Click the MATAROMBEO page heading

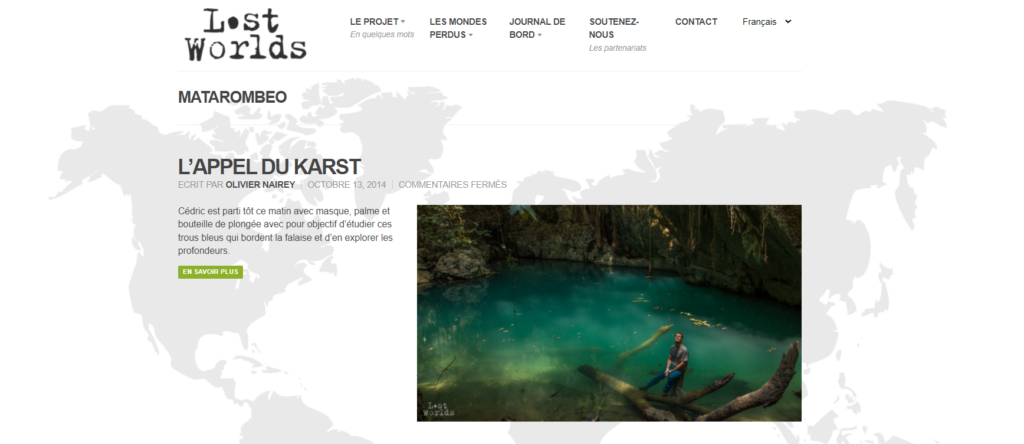click(x=232, y=97)
